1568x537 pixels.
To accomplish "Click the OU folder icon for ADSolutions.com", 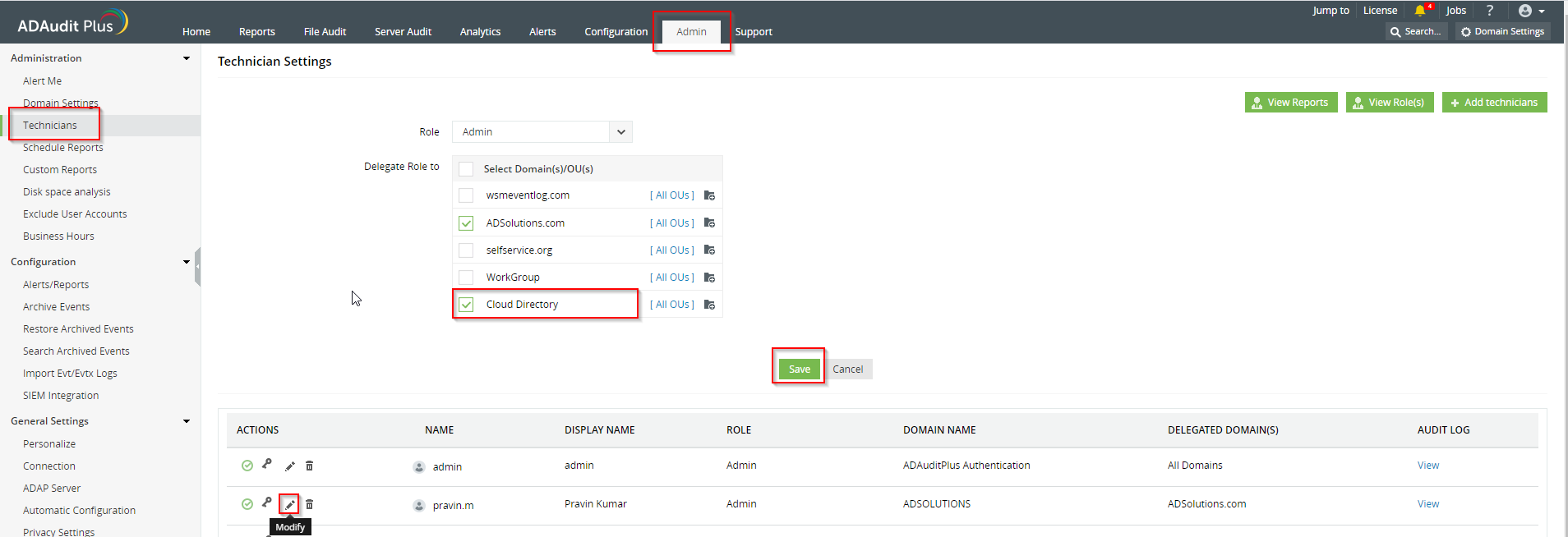I will point(709,223).
